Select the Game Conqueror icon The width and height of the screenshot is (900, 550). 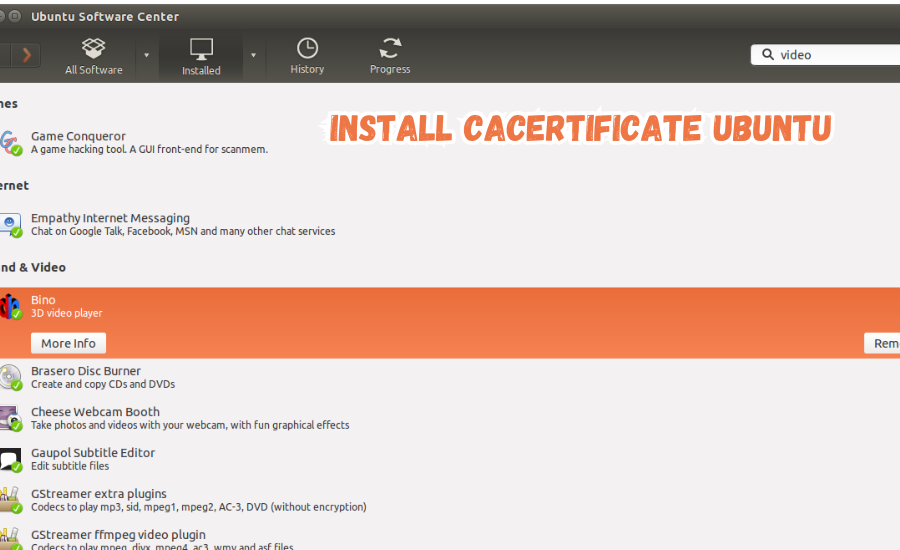click(10, 142)
